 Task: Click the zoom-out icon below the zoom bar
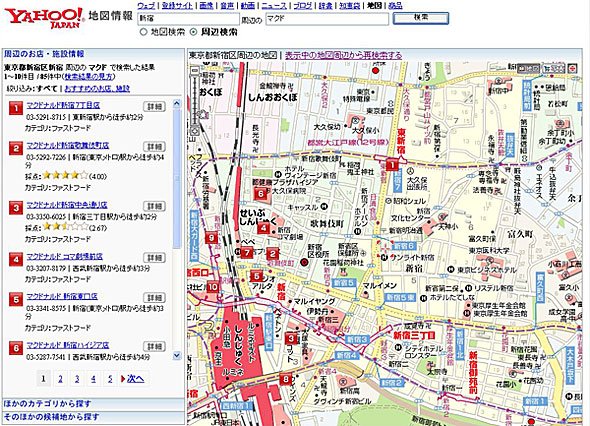195,131
